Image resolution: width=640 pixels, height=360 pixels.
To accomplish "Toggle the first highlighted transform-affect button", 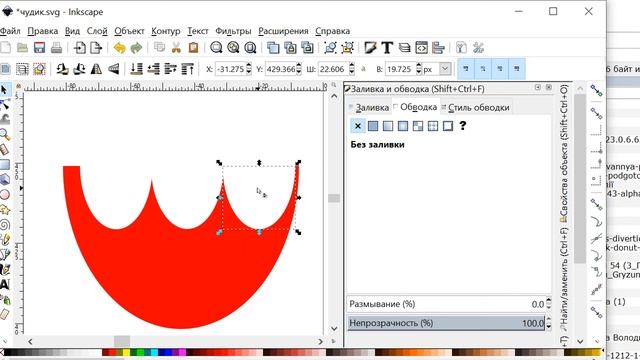I will [466, 69].
